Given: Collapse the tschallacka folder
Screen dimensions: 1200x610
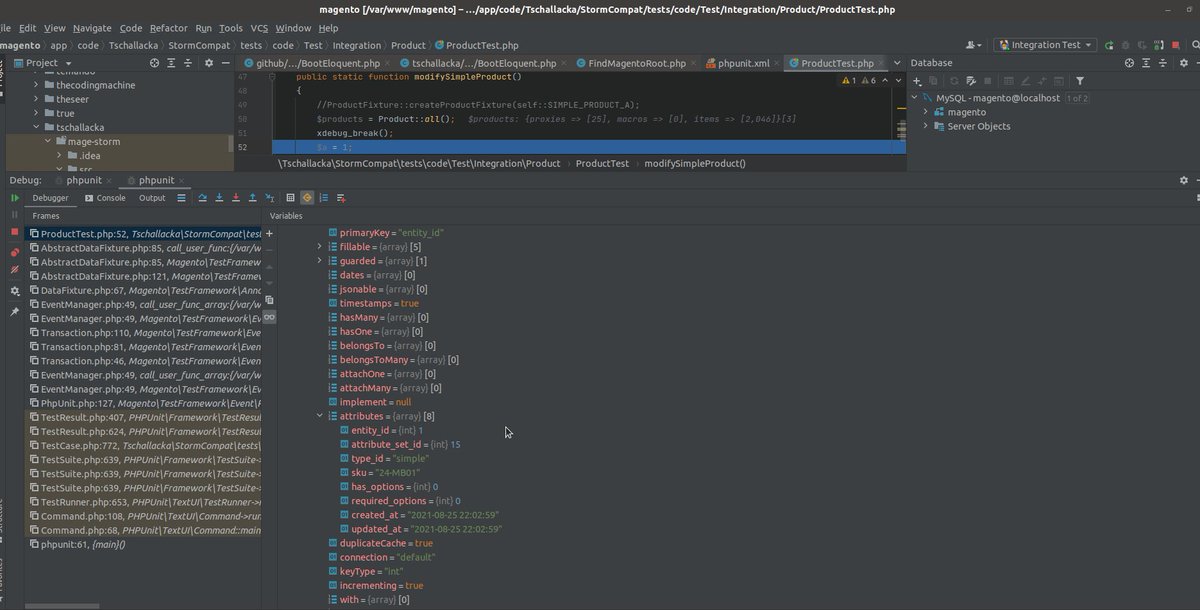Looking at the screenshot, I should pos(36,127).
